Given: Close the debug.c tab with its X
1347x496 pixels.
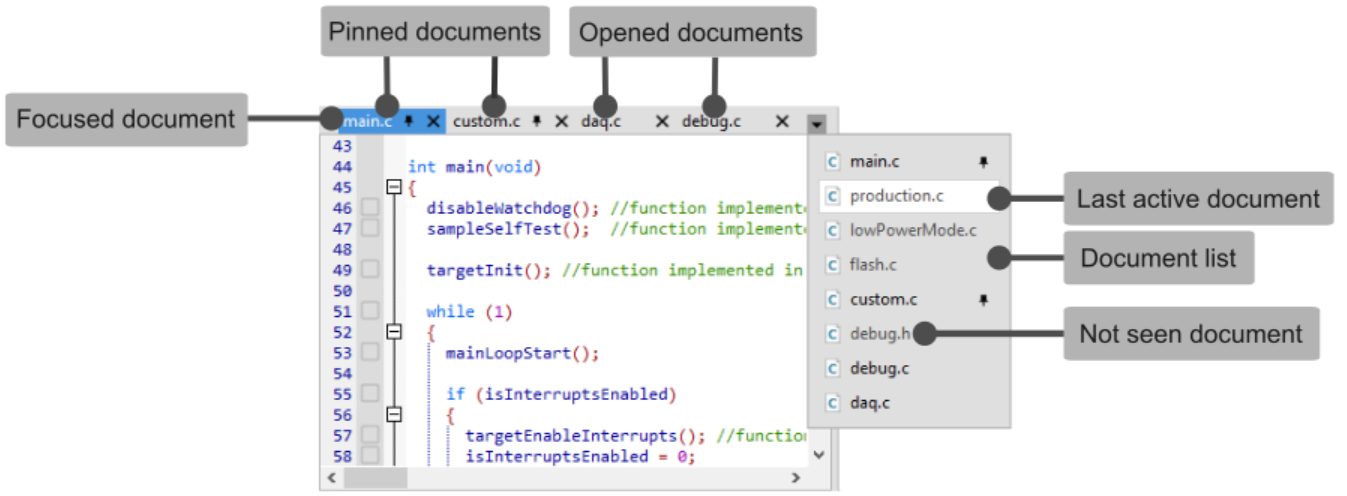Looking at the screenshot, I should 782,122.
